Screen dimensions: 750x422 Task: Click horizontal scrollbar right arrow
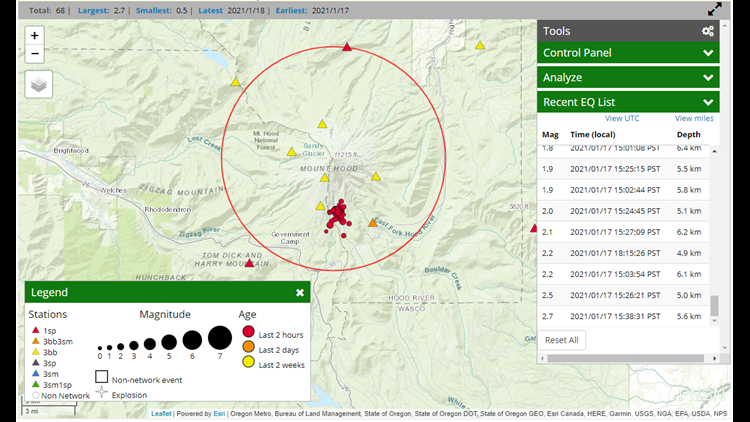coord(715,358)
